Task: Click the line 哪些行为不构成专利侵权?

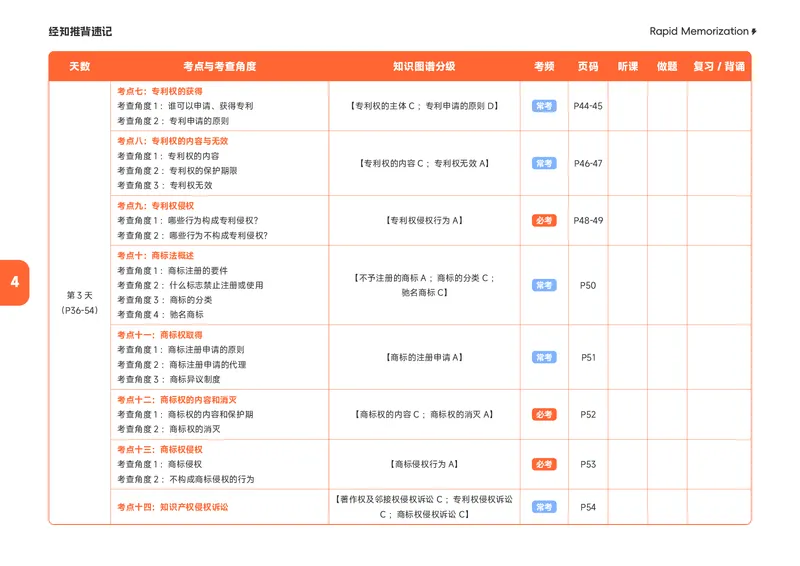Action: pos(218,235)
